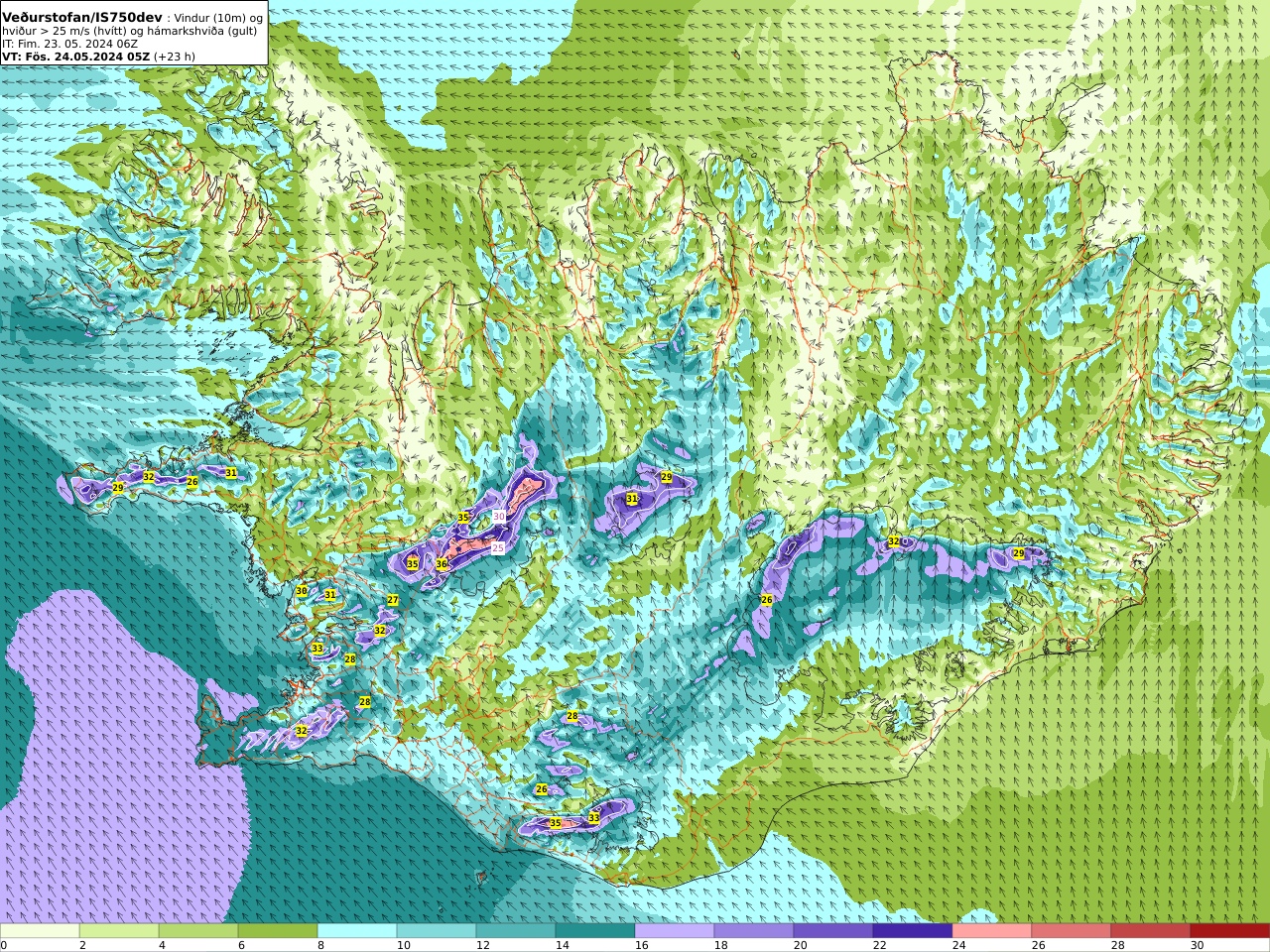Click the yellow 27 max gust label
The height and width of the screenshot is (952, 1270).
(393, 600)
